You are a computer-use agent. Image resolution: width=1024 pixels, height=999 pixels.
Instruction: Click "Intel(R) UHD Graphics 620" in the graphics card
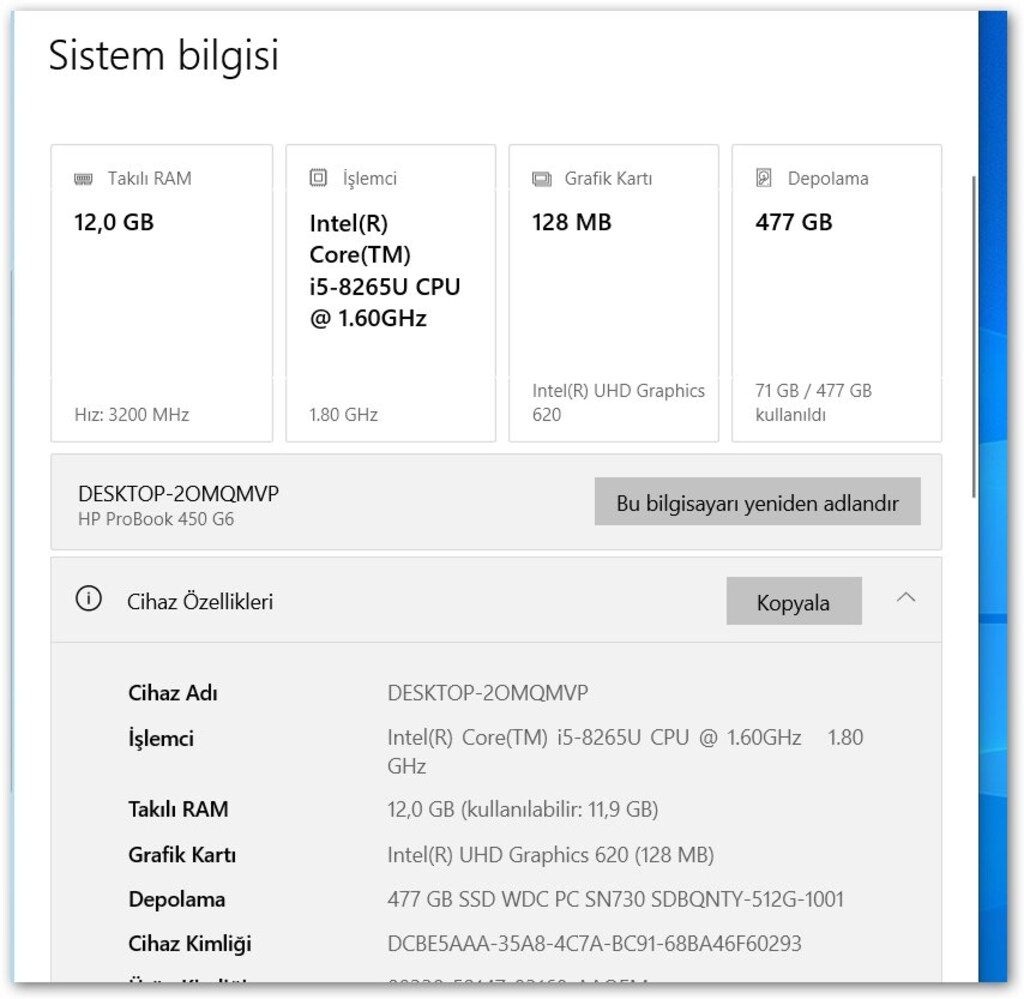point(618,402)
